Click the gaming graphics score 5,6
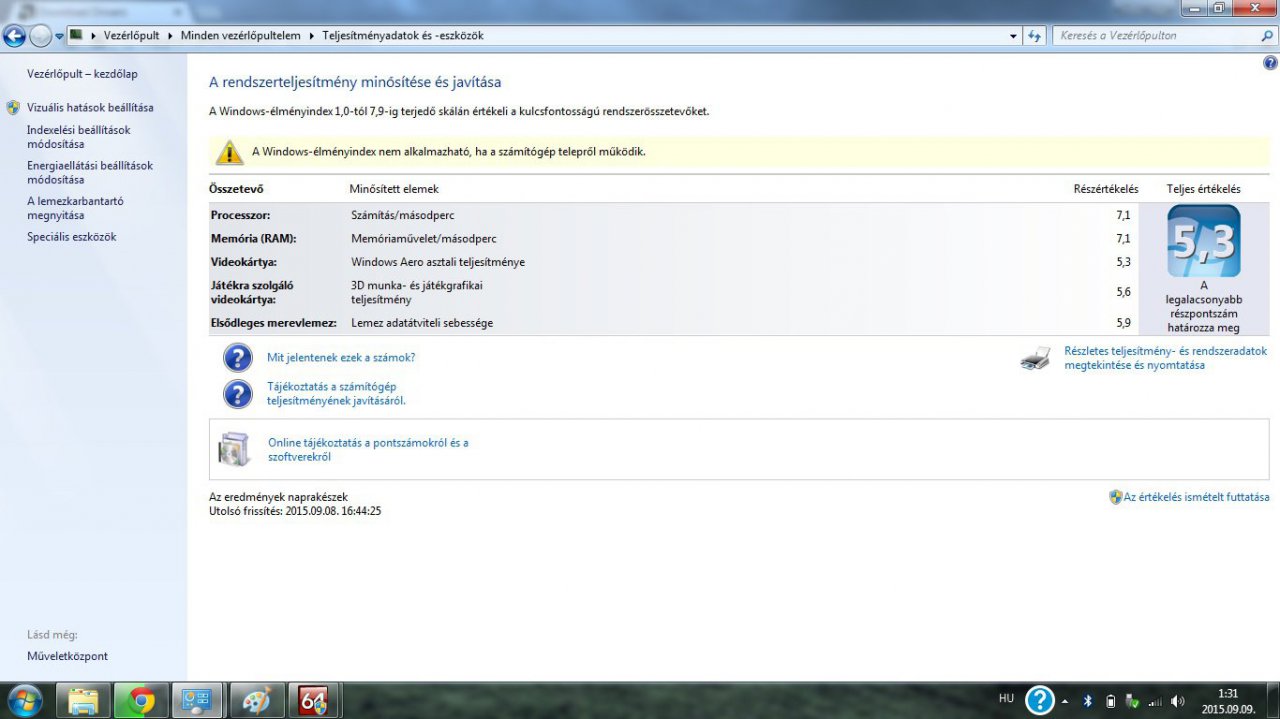 pyautogui.click(x=1123, y=292)
